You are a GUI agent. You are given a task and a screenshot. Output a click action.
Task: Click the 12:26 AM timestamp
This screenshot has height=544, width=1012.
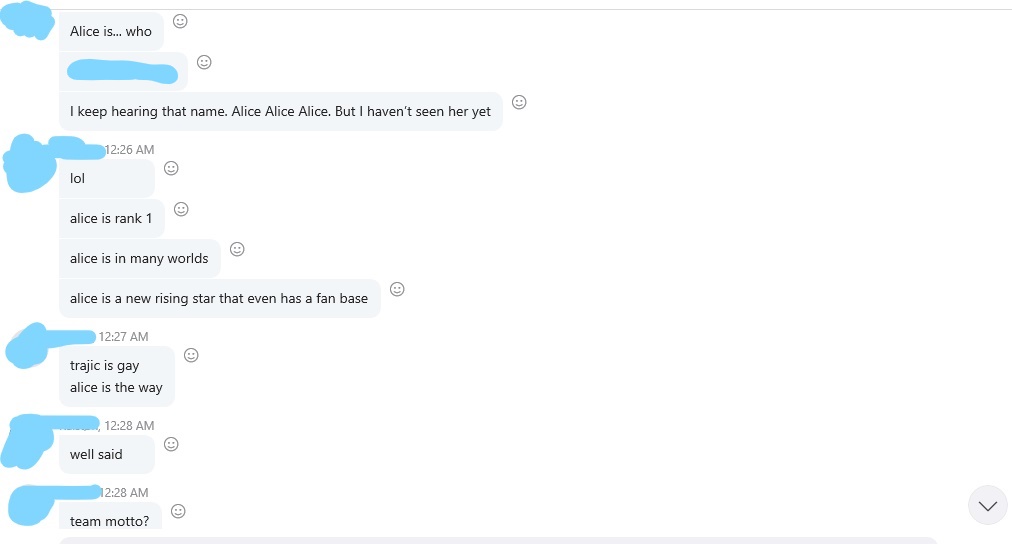[x=129, y=150]
